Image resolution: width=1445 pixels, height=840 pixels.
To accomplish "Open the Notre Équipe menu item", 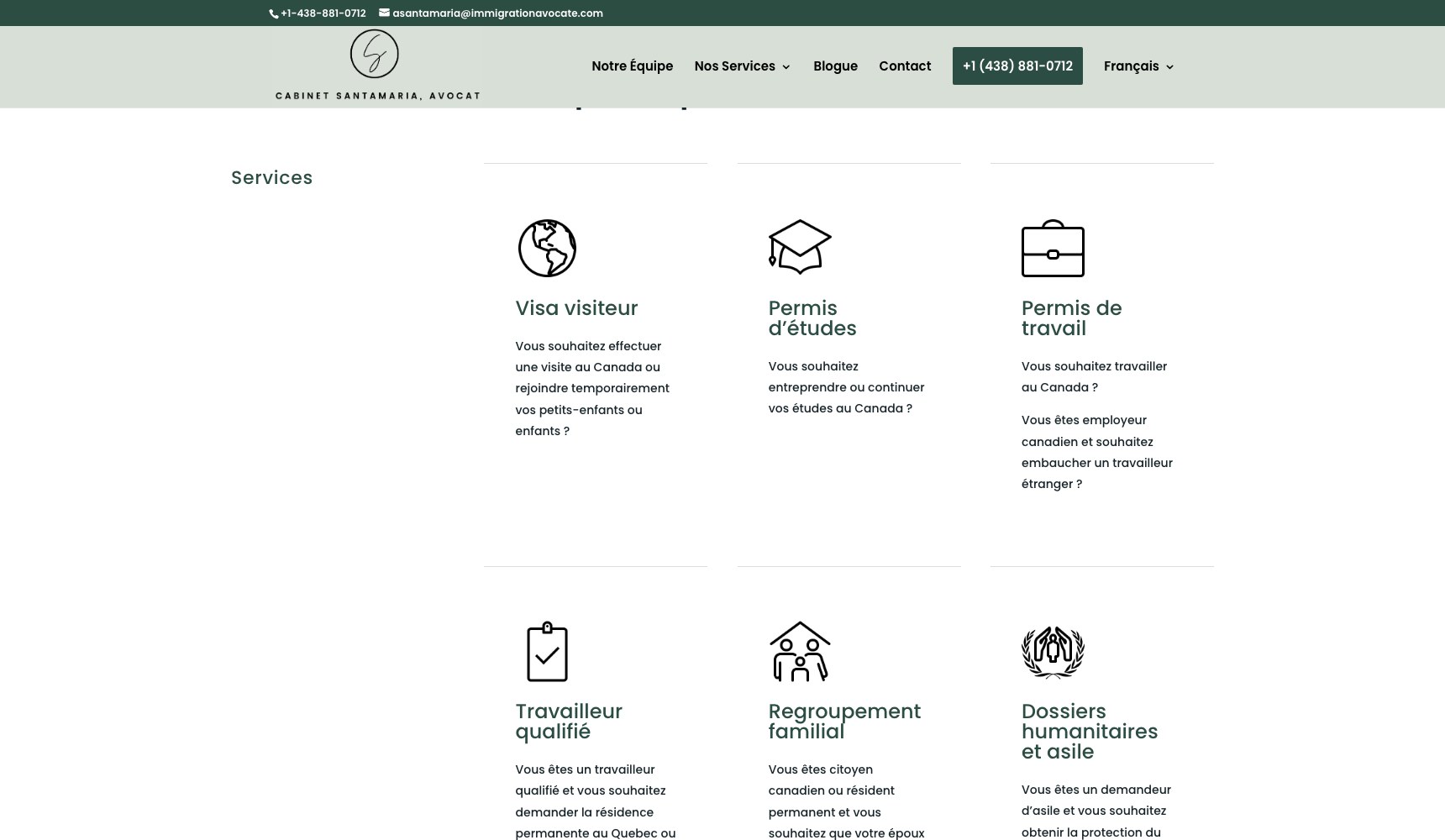I will (x=632, y=66).
